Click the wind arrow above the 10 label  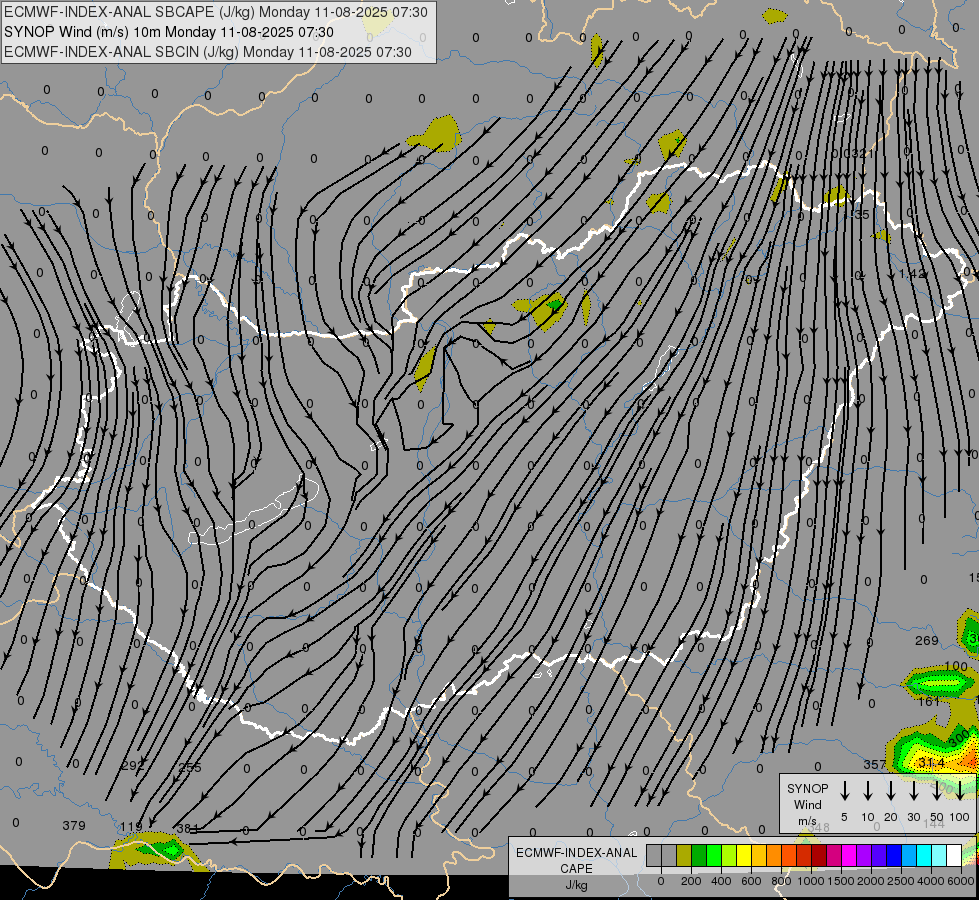[868, 791]
